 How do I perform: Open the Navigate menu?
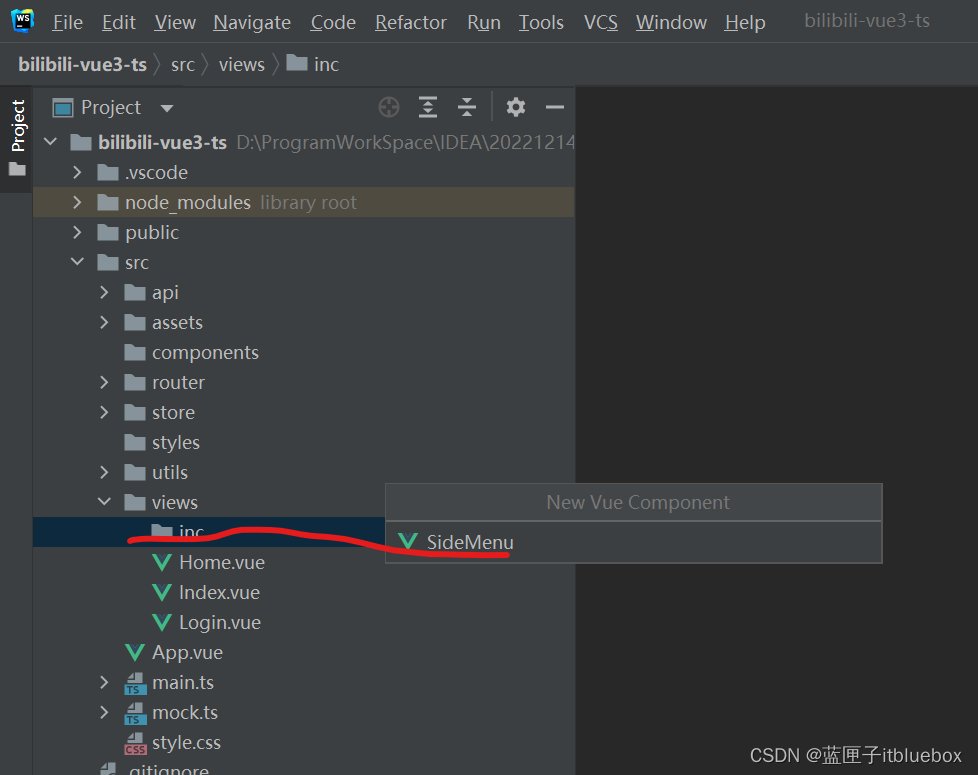[x=252, y=22]
